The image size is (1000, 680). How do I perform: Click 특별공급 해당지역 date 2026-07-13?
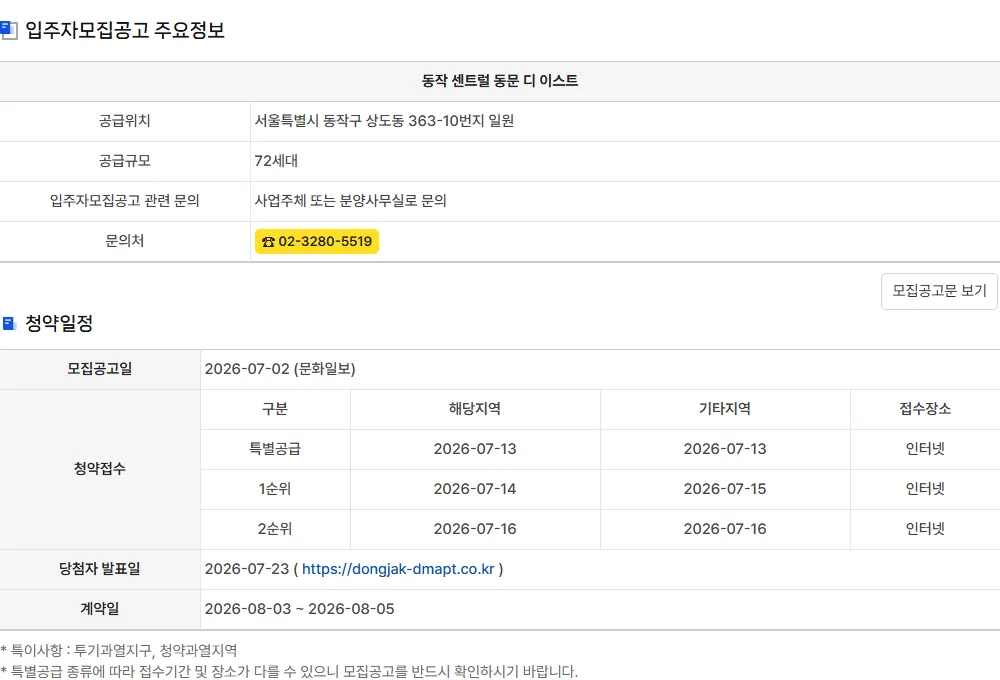tap(474, 449)
